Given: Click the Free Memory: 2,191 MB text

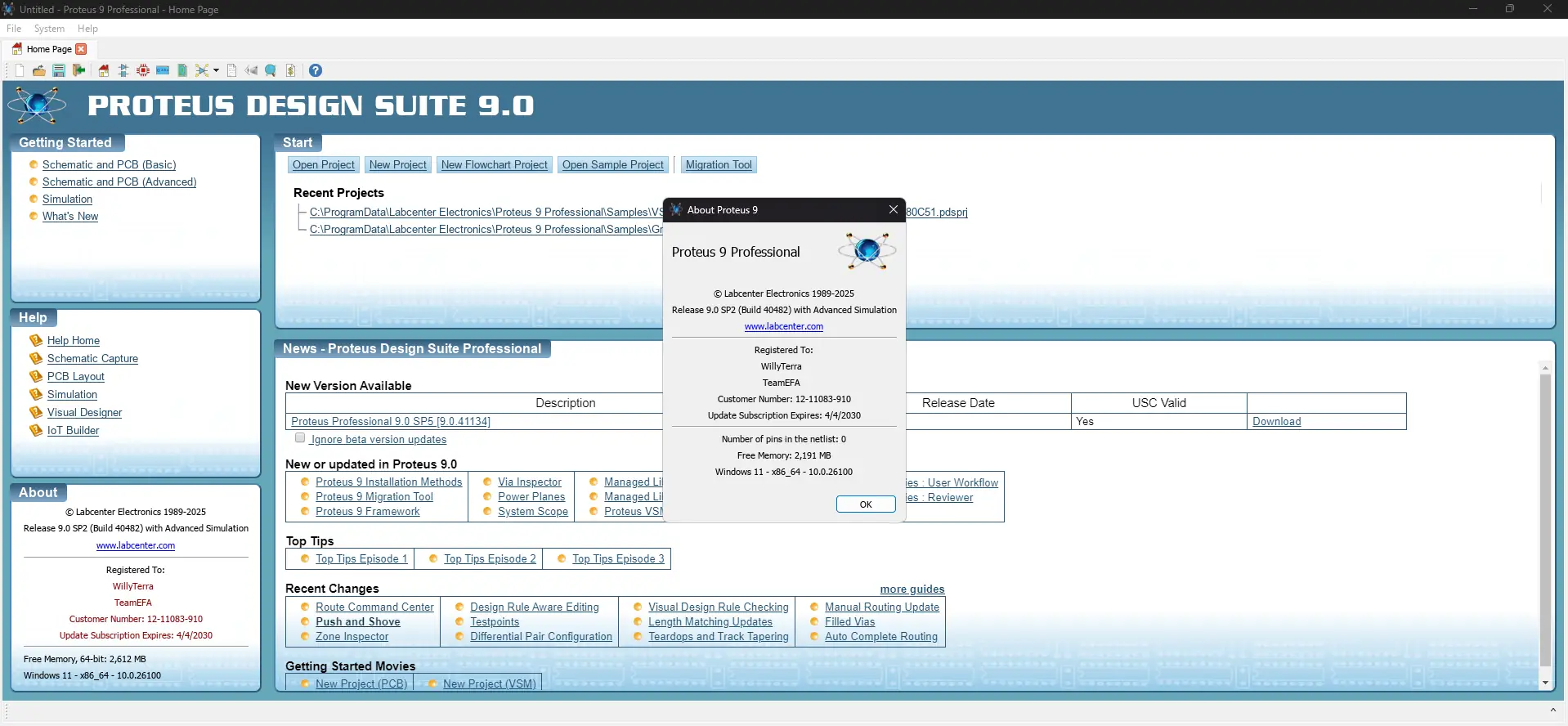Looking at the screenshot, I should pyautogui.click(x=784, y=455).
